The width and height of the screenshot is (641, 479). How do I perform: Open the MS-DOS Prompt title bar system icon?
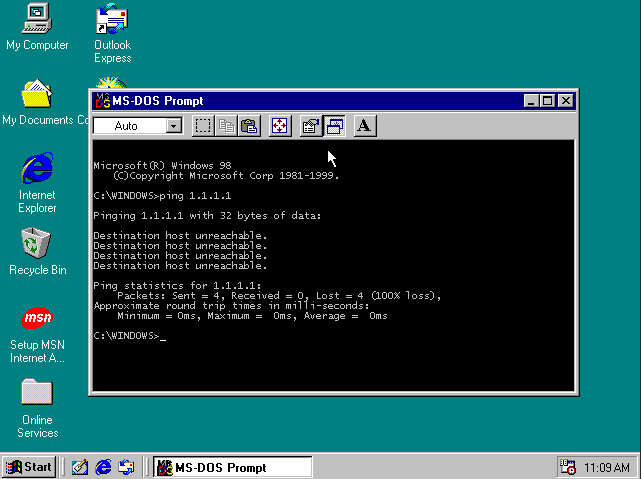coord(99,101)
